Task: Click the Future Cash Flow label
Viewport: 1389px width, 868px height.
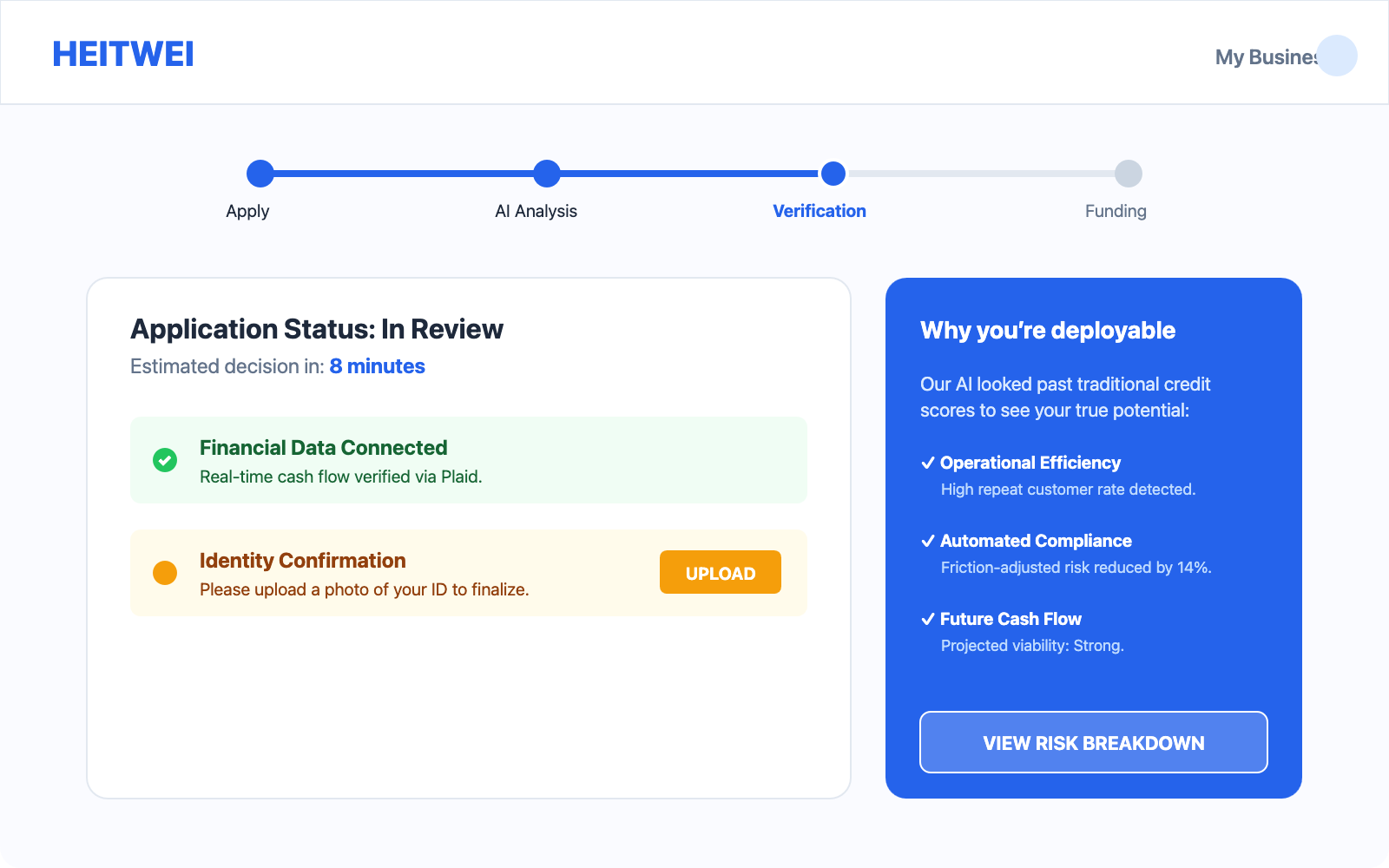Action: (1010, 619)
